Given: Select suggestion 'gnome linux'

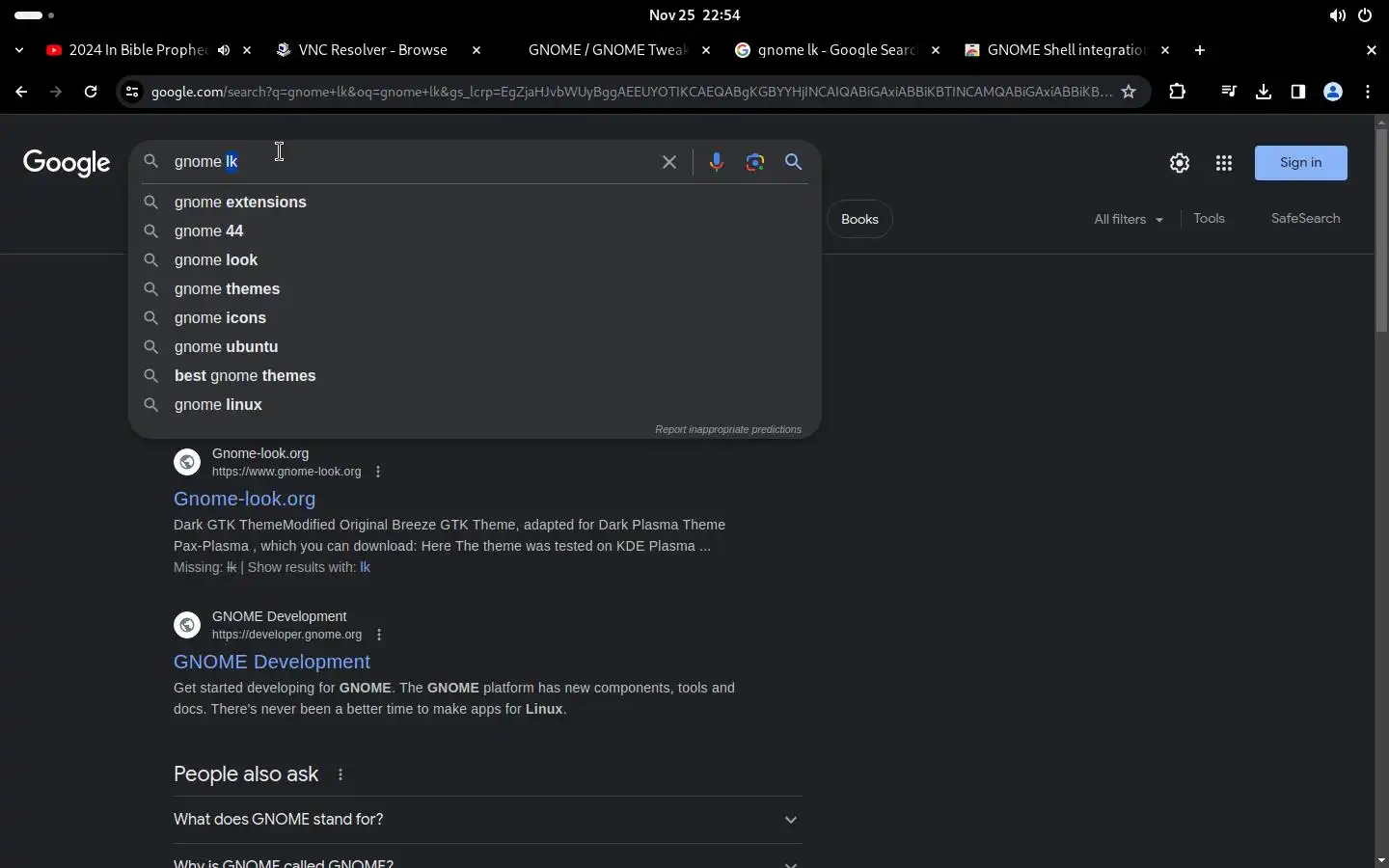Looking at the screenshot, I should [475, 405].
